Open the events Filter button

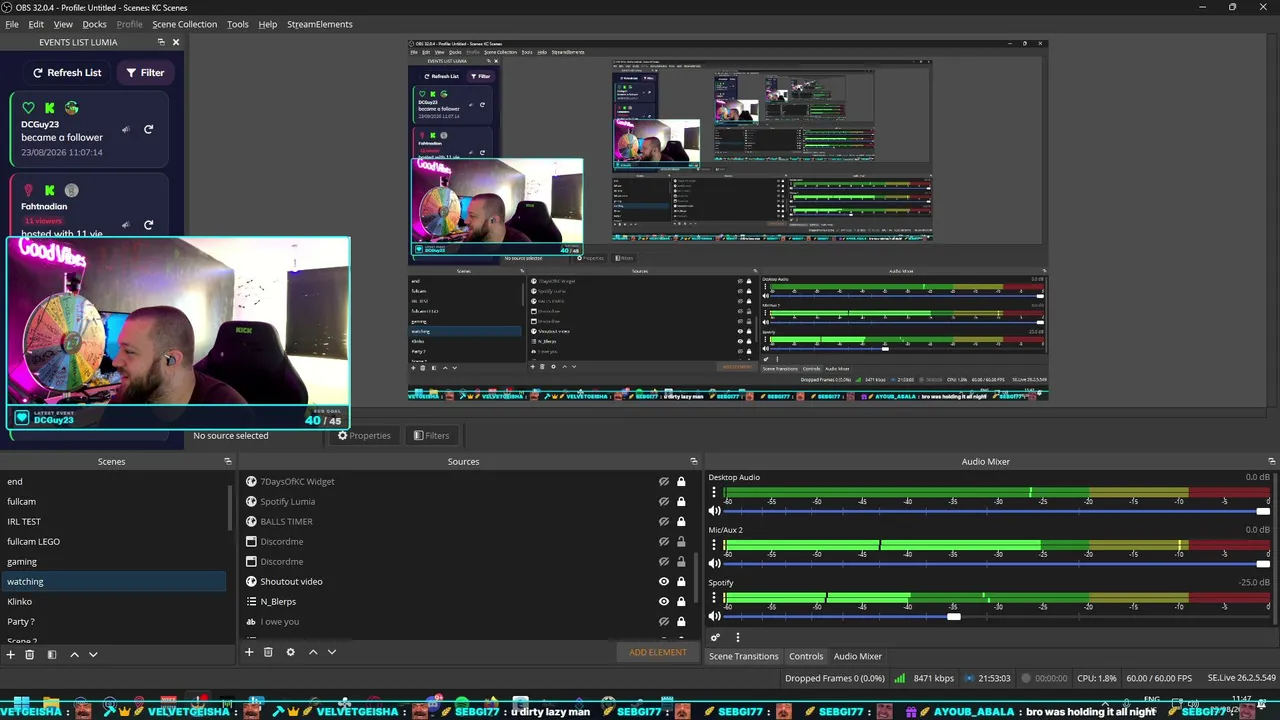(x=145, y=72)
